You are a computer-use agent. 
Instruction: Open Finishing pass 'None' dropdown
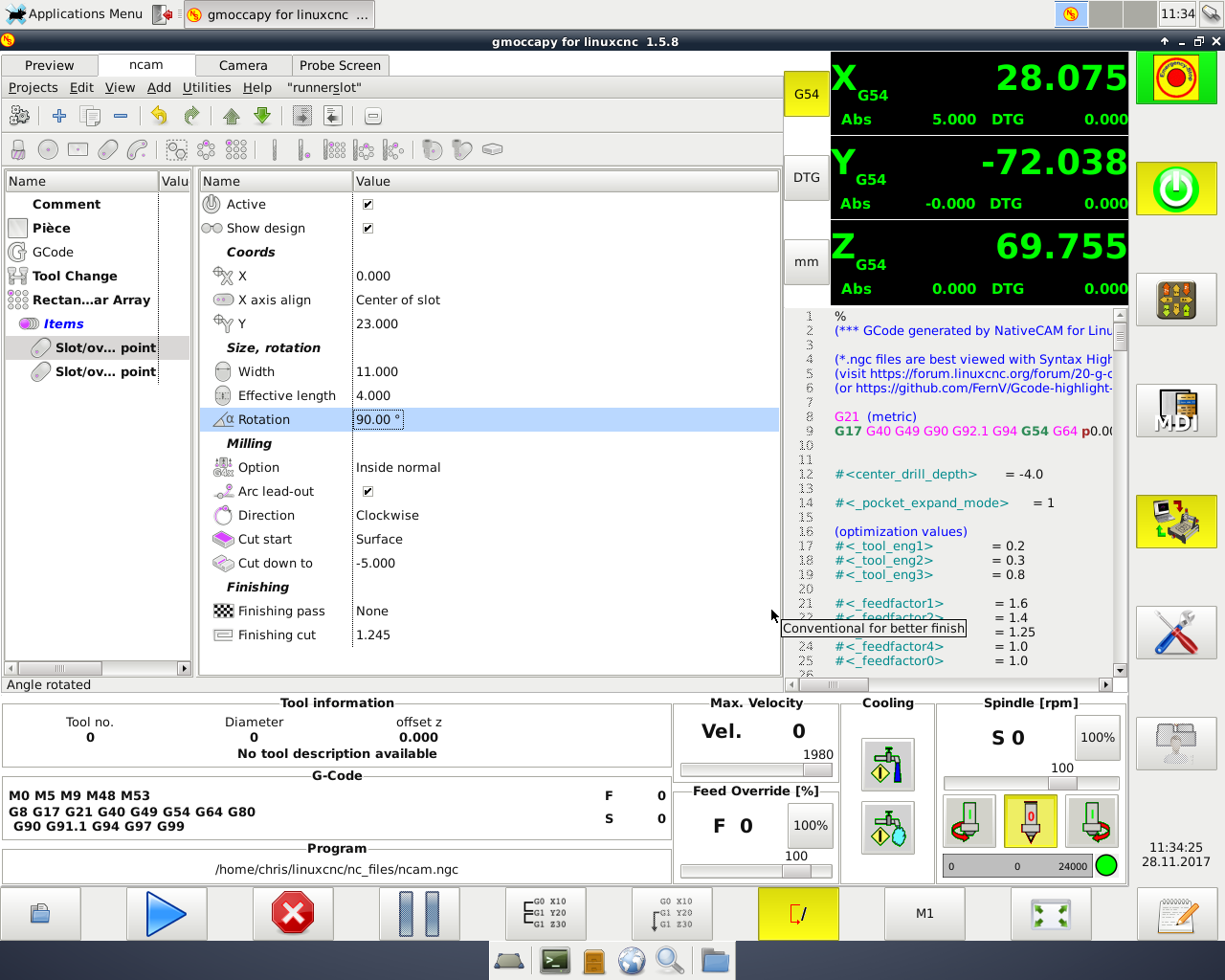(566, 611)
